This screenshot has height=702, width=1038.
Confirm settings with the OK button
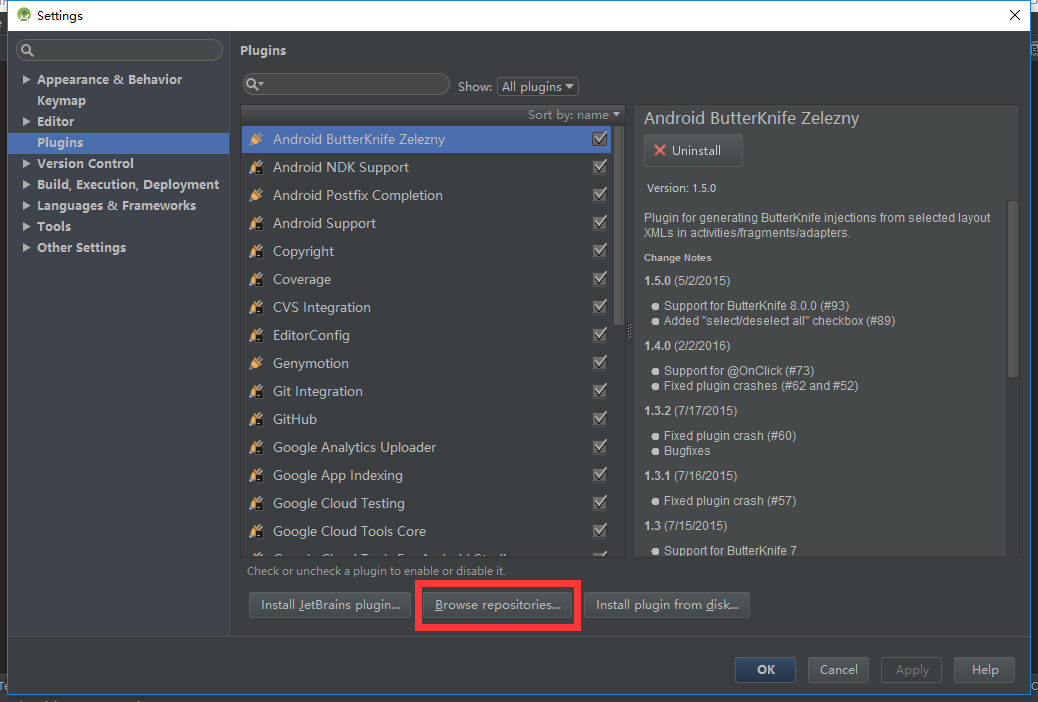click(765, 670)
